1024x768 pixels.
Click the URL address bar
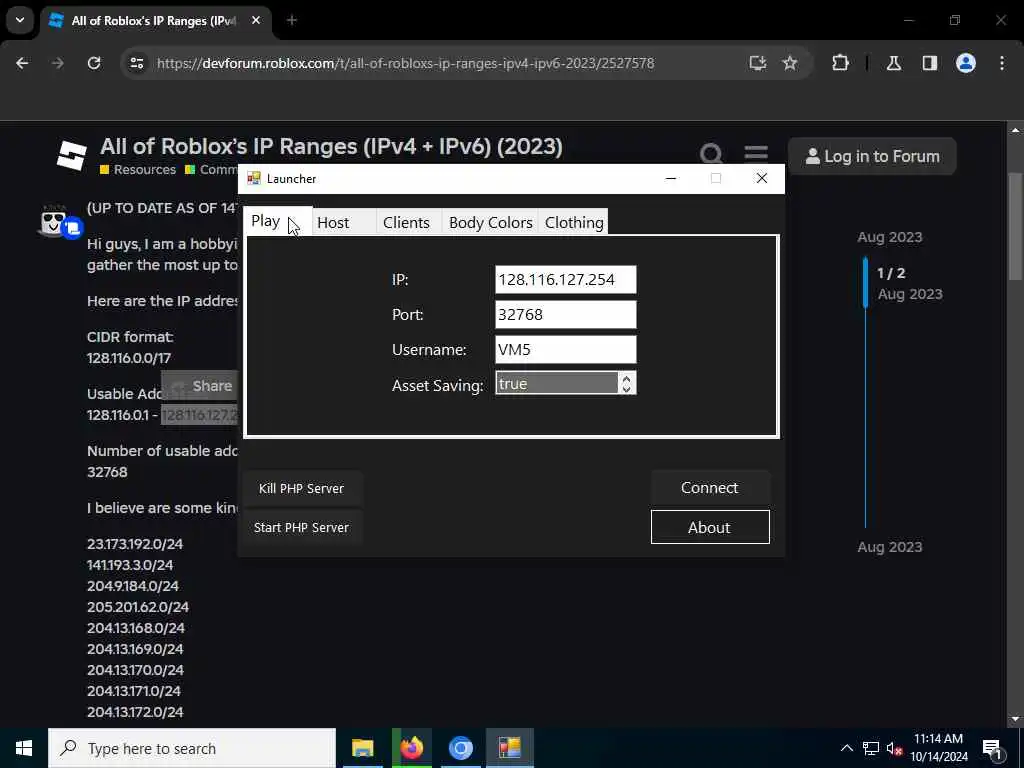(x=405, y=63)
